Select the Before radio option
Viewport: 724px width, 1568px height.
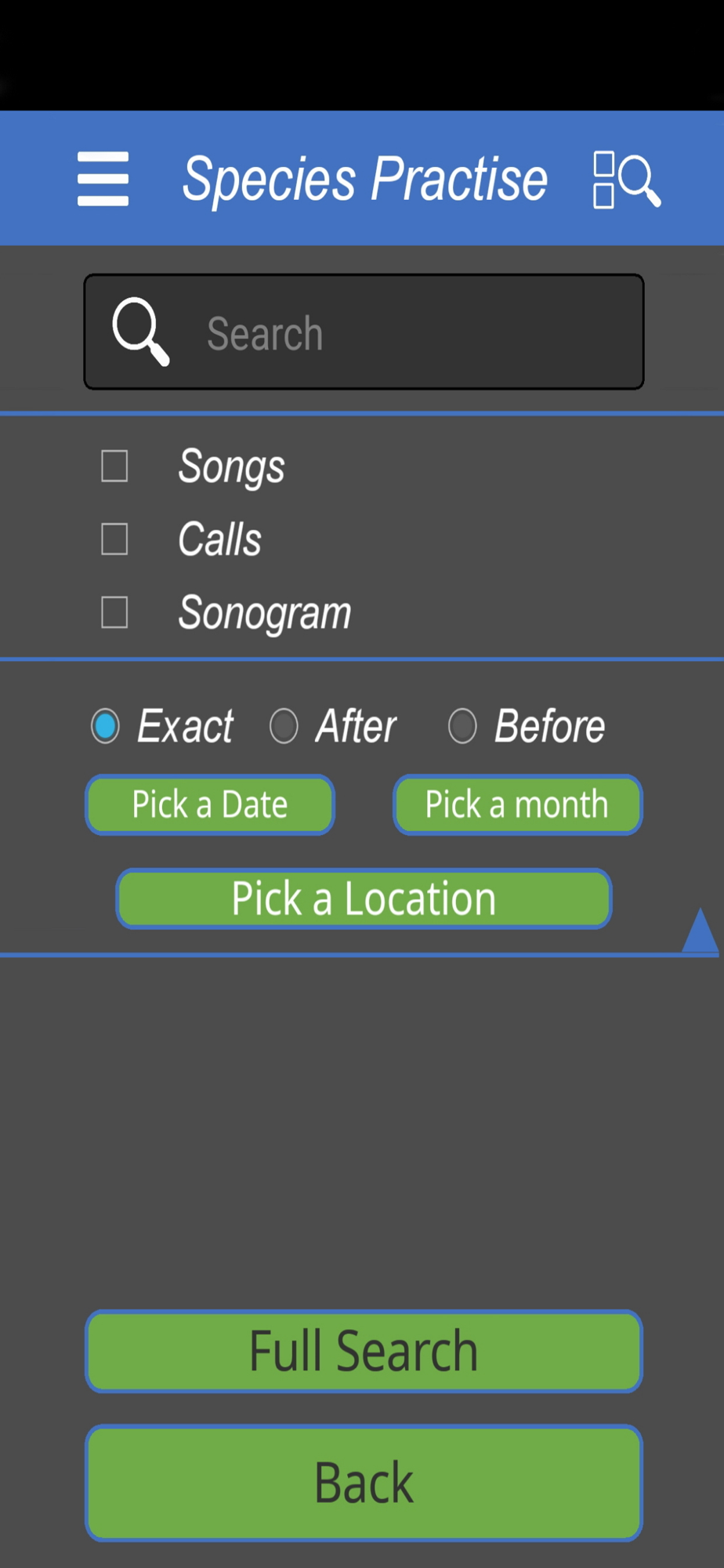point(462,726)
